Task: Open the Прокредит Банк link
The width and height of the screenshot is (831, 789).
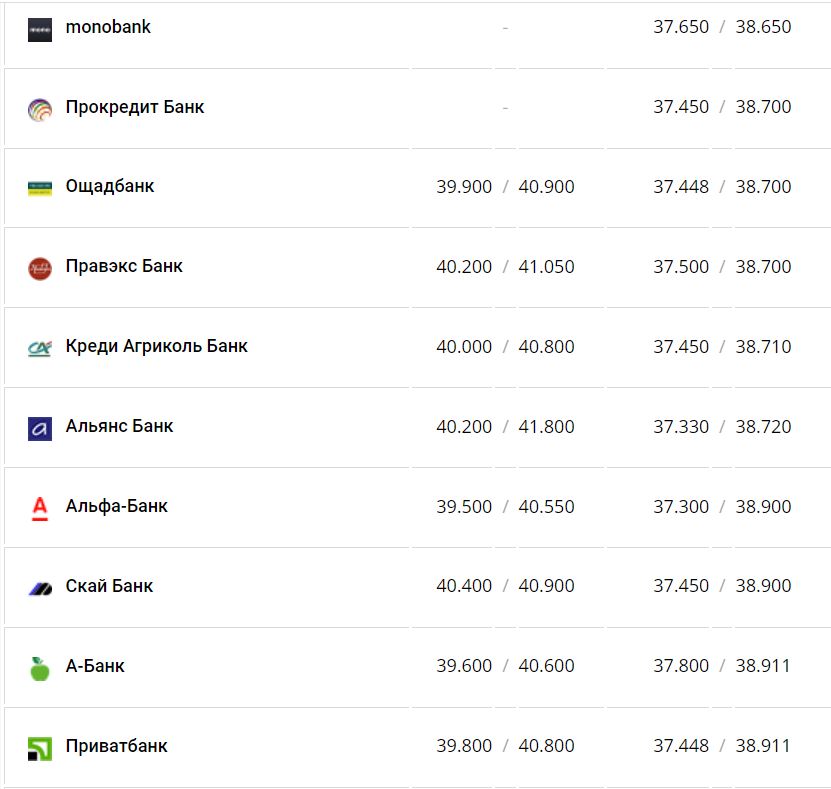Action: (x=135, y=107)
